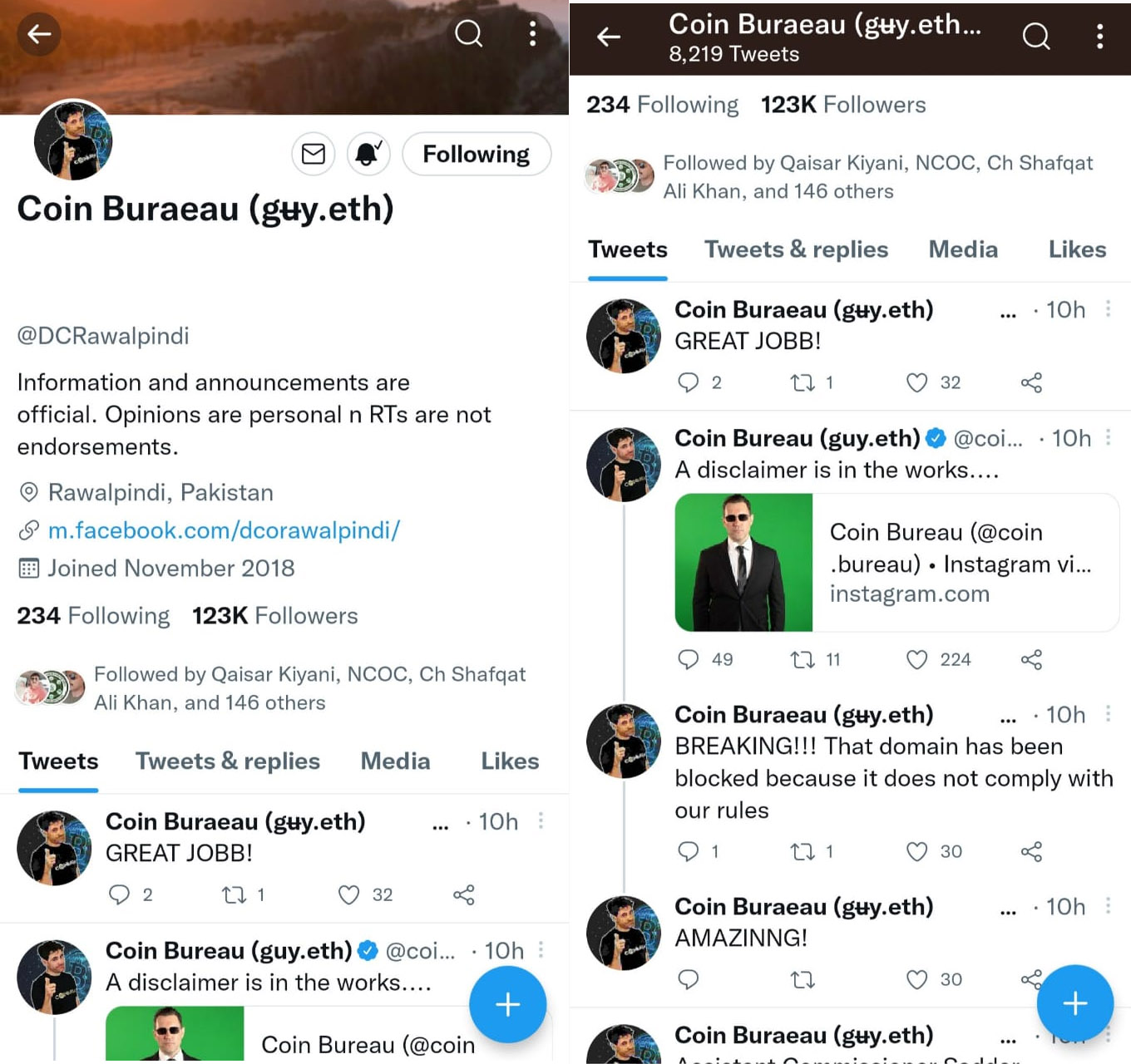Retweet the AMAZINNG! tweet
Screen dimensions: 1131x1064
click(x=802, y=980)
